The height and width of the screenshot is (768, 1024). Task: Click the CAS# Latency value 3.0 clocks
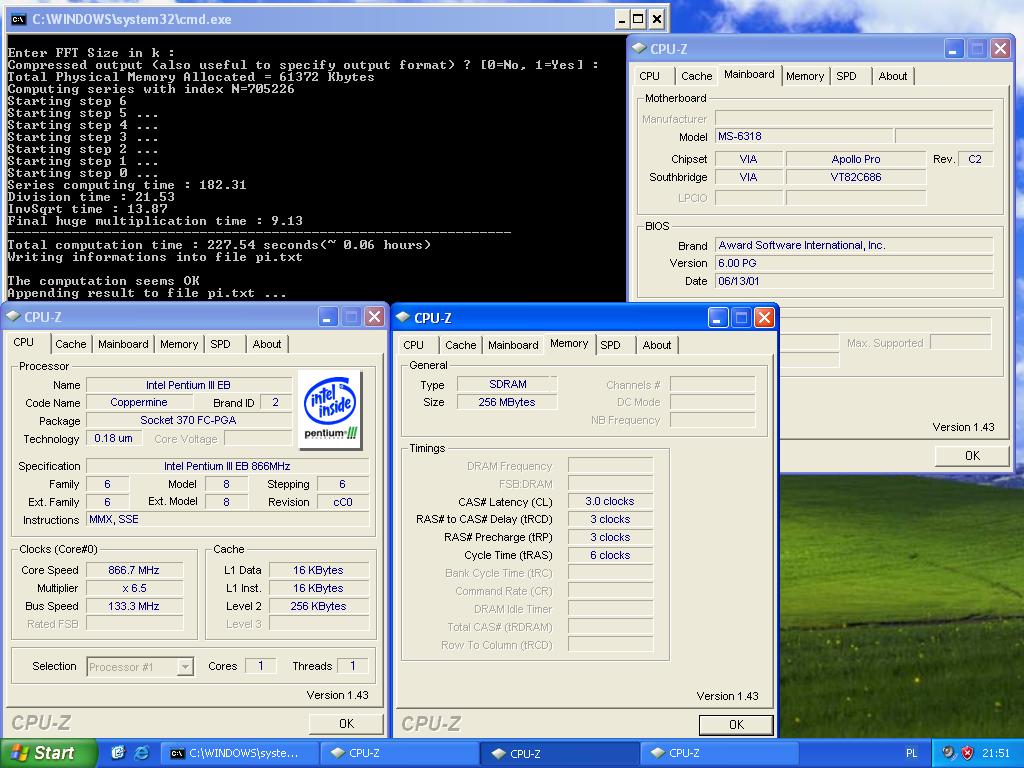(x=610, y=502)
